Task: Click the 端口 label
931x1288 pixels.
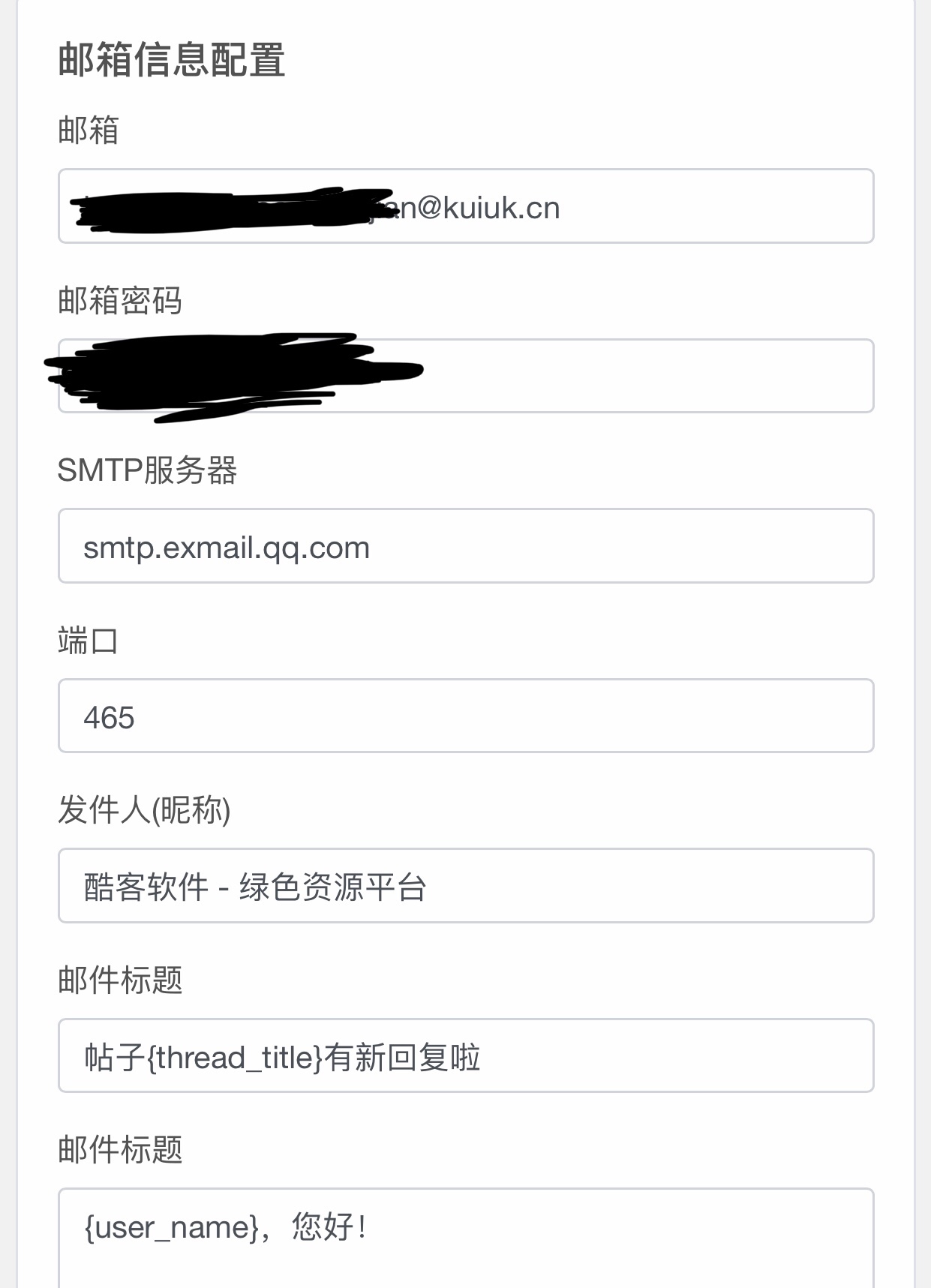Action: pos(89,641)
